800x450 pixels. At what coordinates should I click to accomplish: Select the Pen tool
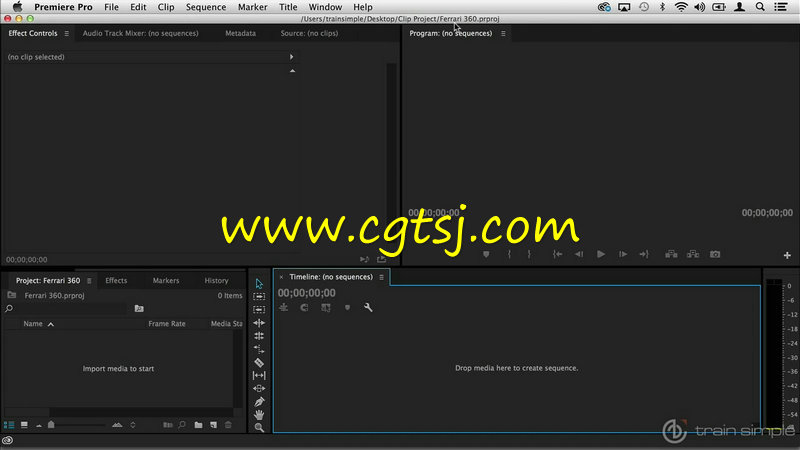pyautogui.click(x=259, y=402)
